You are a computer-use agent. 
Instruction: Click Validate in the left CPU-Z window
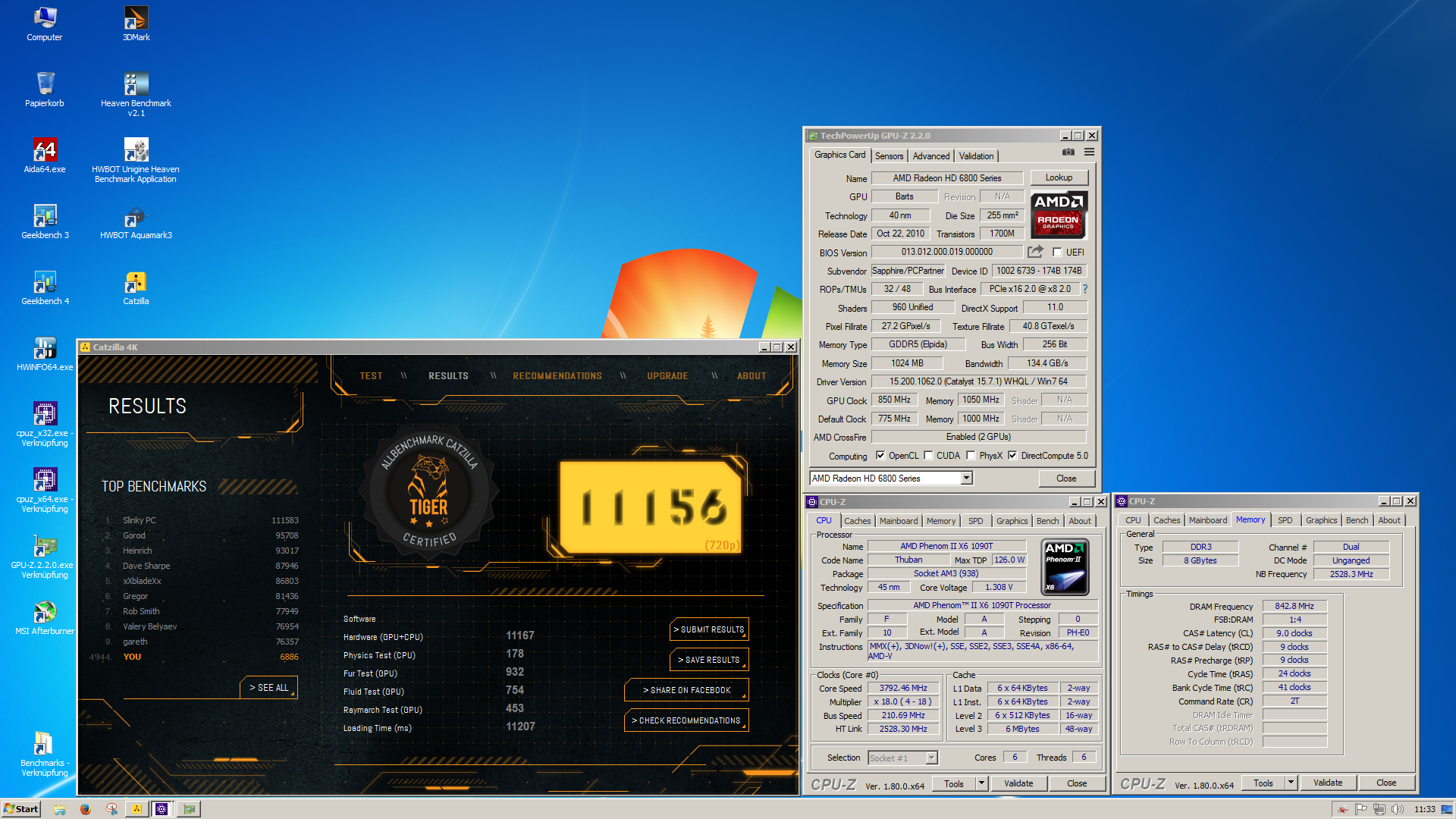tap(1018, 783)
